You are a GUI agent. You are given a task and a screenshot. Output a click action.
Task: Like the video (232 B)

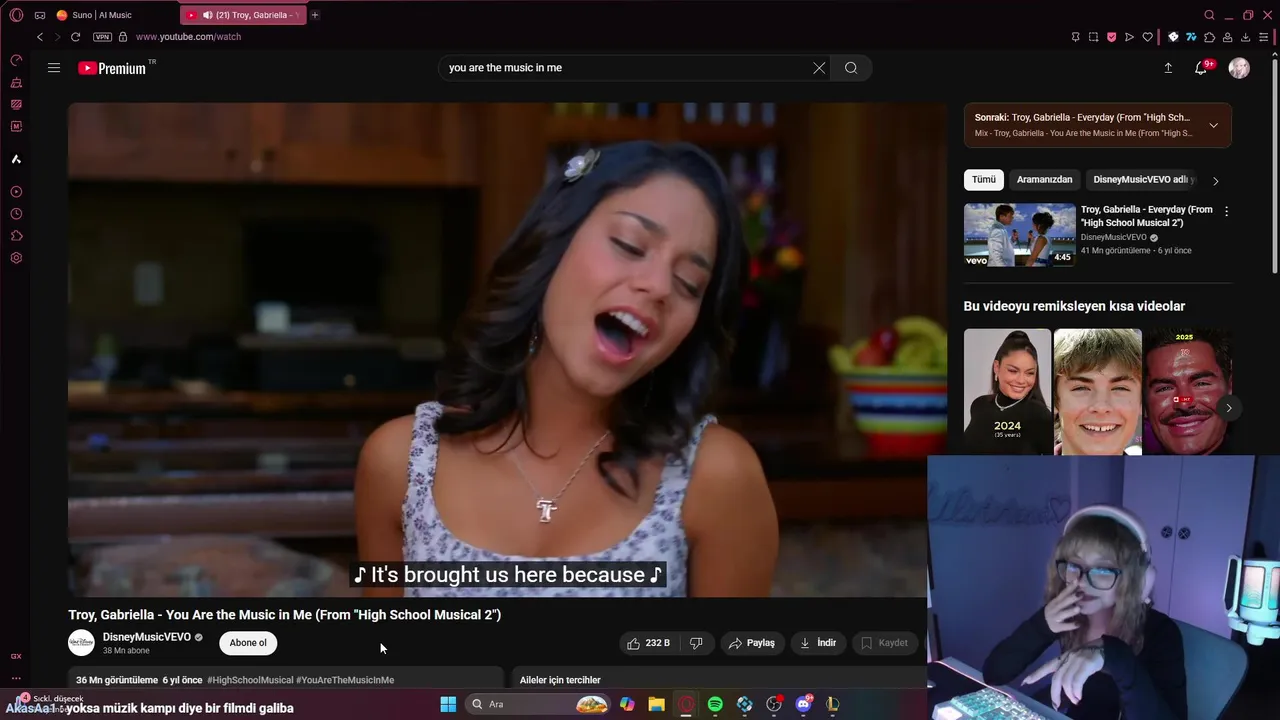(x=649, y=643)
